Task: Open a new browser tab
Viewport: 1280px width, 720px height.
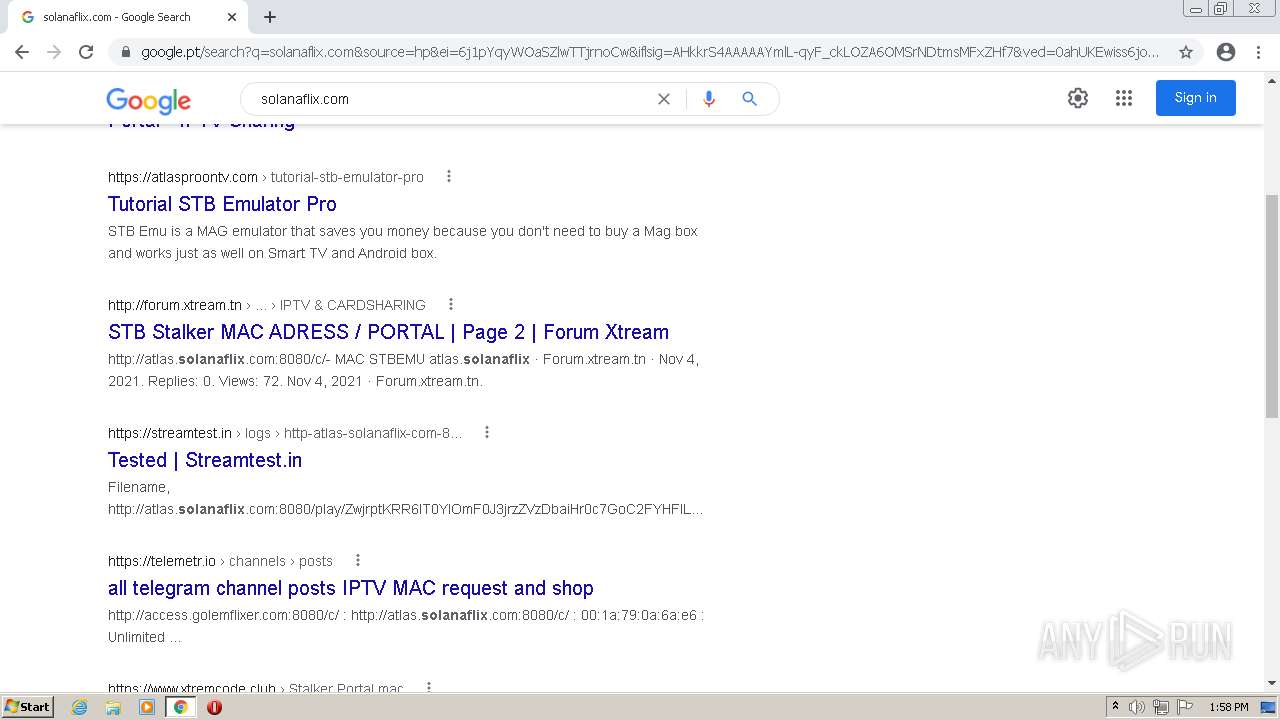Action: pyautogui.click(x=270, y=17)
